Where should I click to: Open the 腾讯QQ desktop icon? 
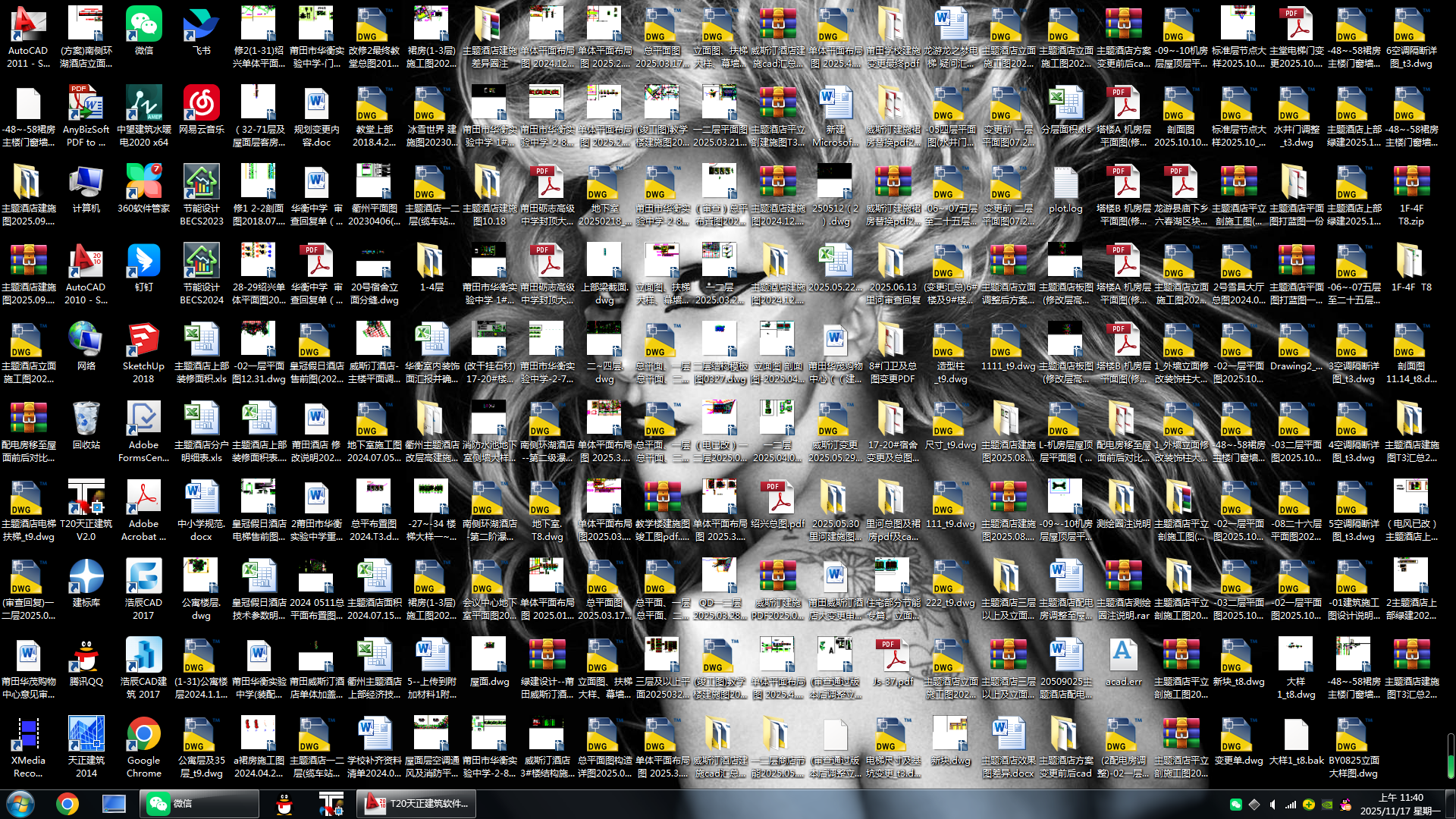[86, 657]
